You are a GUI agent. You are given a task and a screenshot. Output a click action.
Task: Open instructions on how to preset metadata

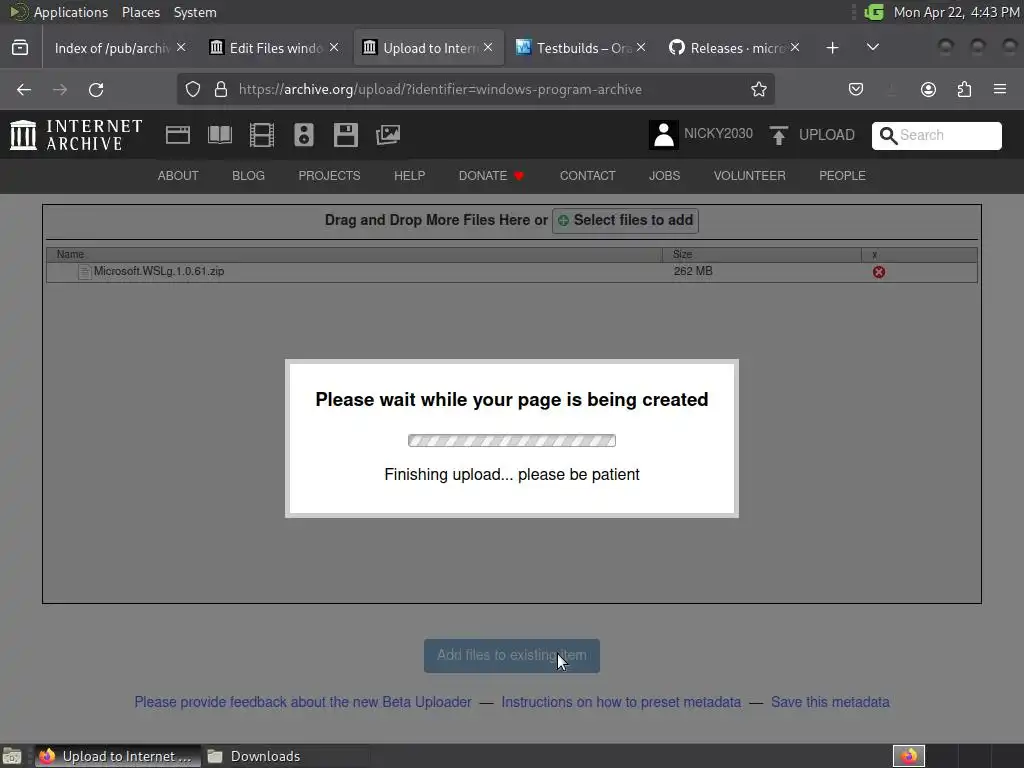tap(621, 702)
